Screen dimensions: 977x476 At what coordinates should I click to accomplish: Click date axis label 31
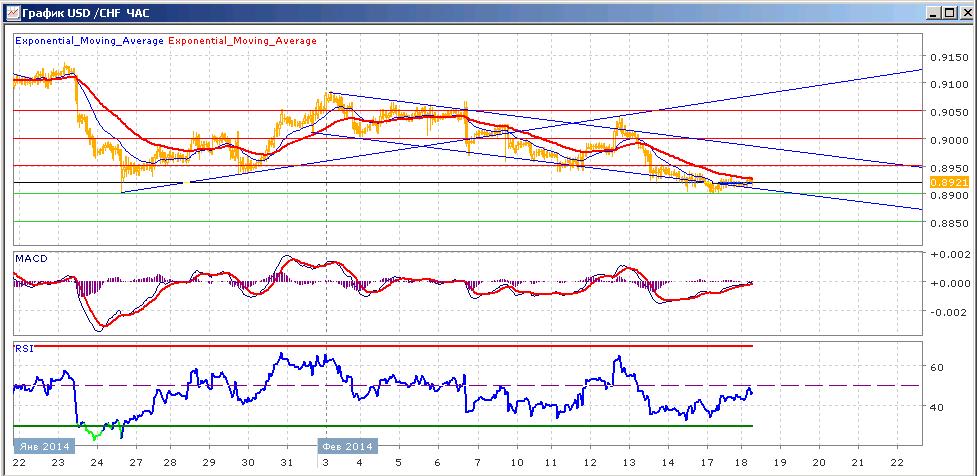[287, 464]
